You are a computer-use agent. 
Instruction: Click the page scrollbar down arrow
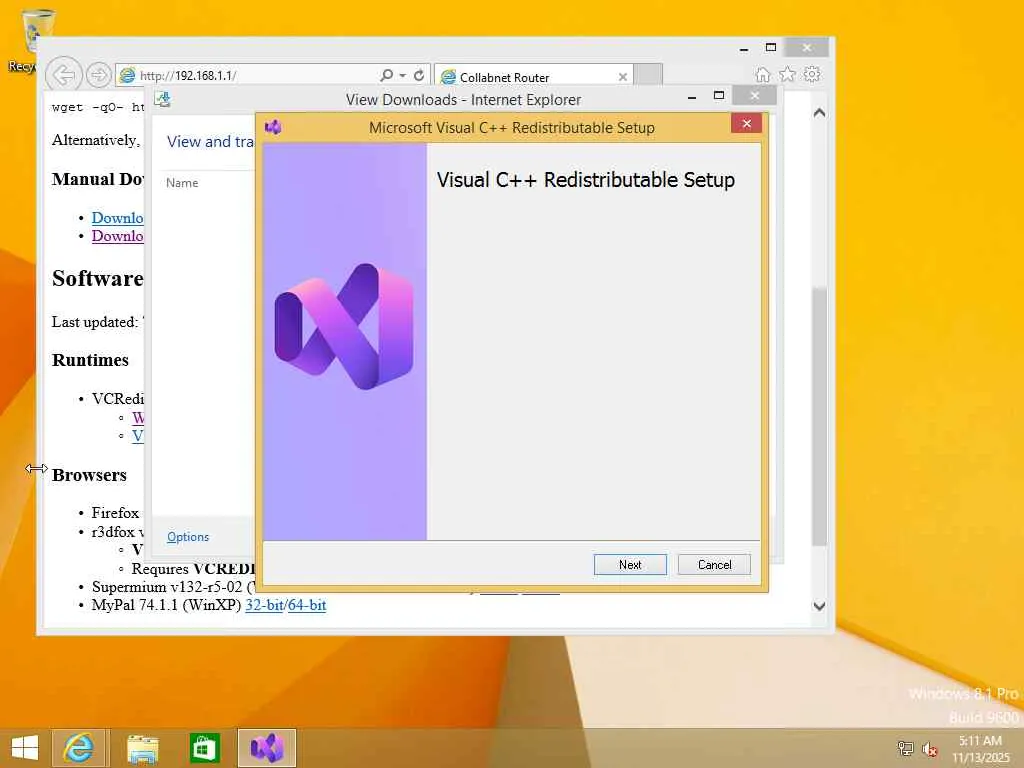[x=820, y=606]
